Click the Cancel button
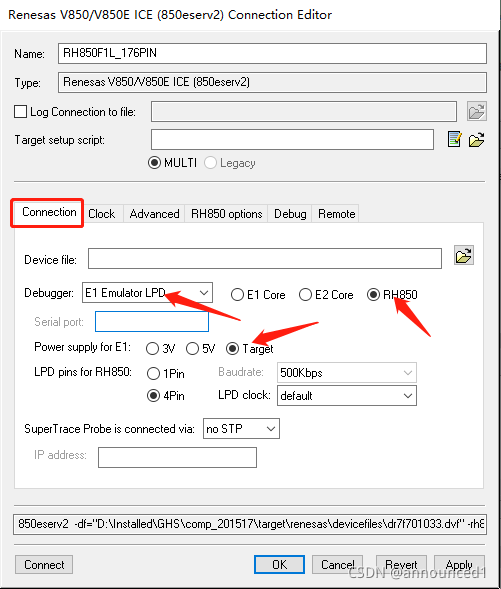The image size is (501, 589). [337, 565]
